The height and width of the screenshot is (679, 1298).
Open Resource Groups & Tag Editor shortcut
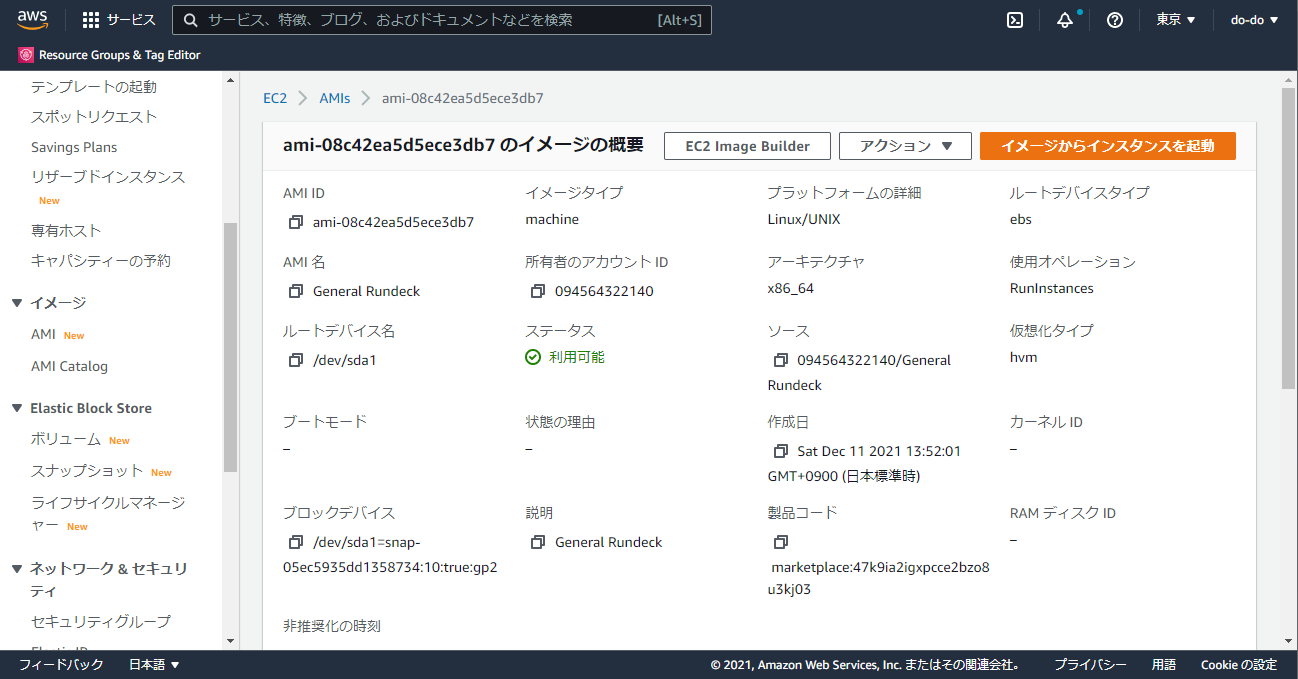coord(109,55)
